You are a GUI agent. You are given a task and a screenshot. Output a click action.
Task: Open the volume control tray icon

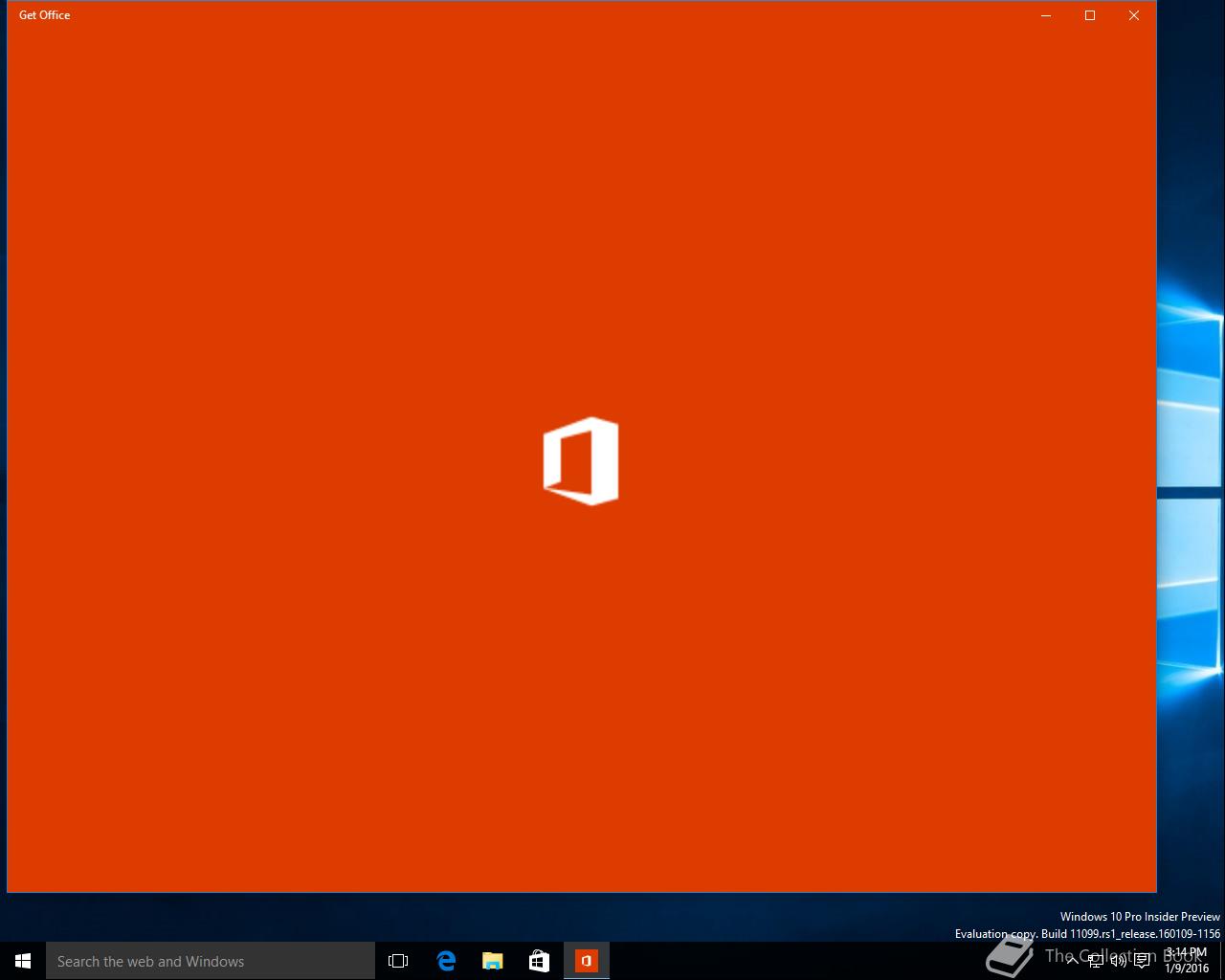[x=1118, y=961]
